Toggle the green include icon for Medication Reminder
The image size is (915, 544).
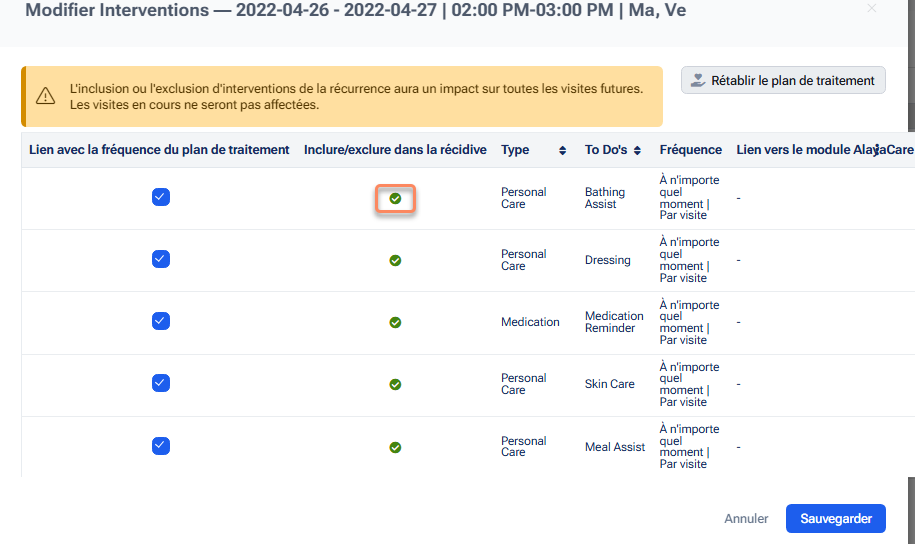tap(395, 322)
